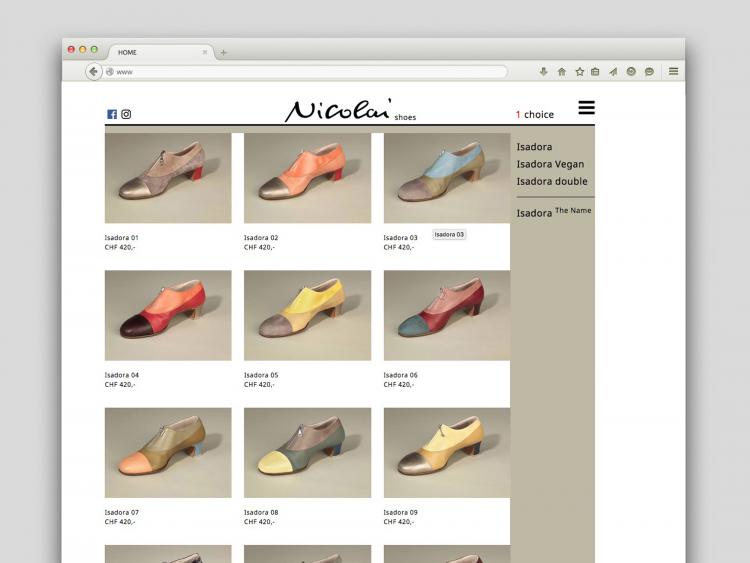View the Isadora 09 shoe image
This screenshot has width=750, height=563.
[447, 453]
